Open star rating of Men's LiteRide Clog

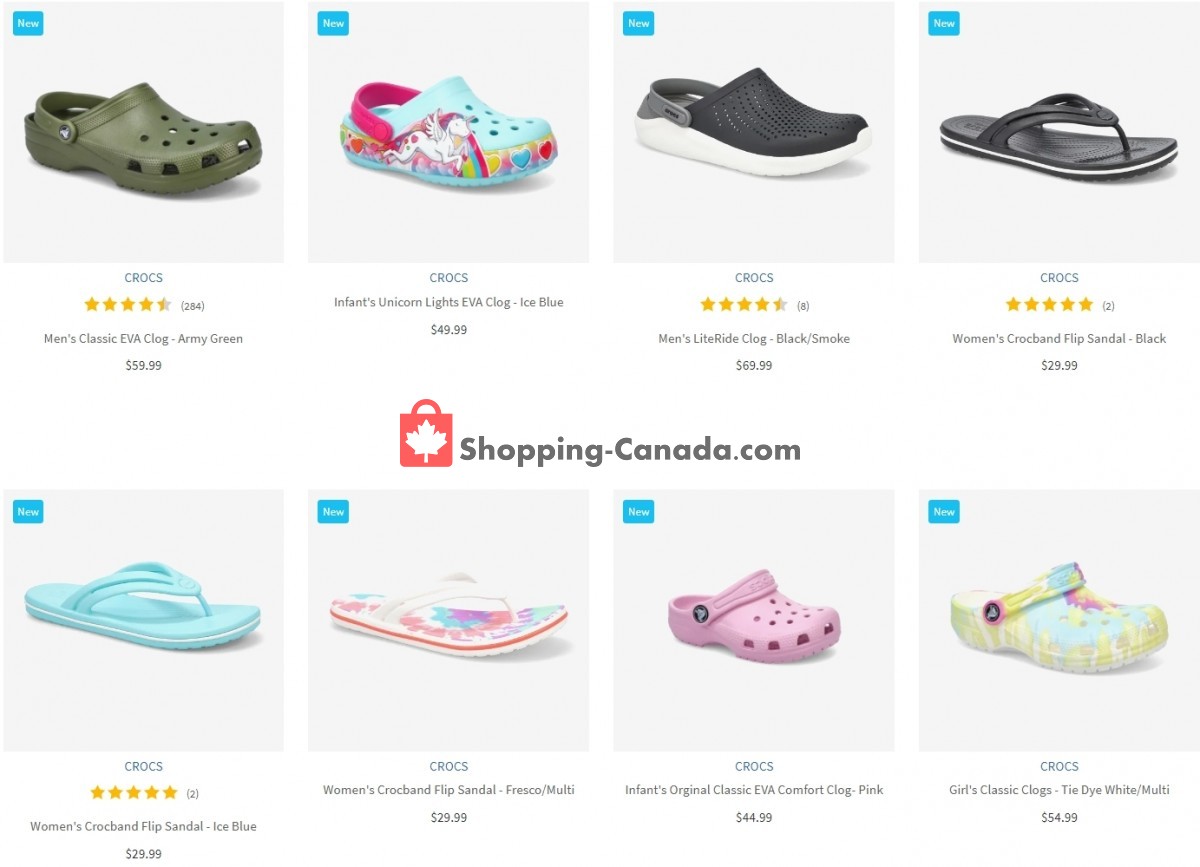[744, 305]
